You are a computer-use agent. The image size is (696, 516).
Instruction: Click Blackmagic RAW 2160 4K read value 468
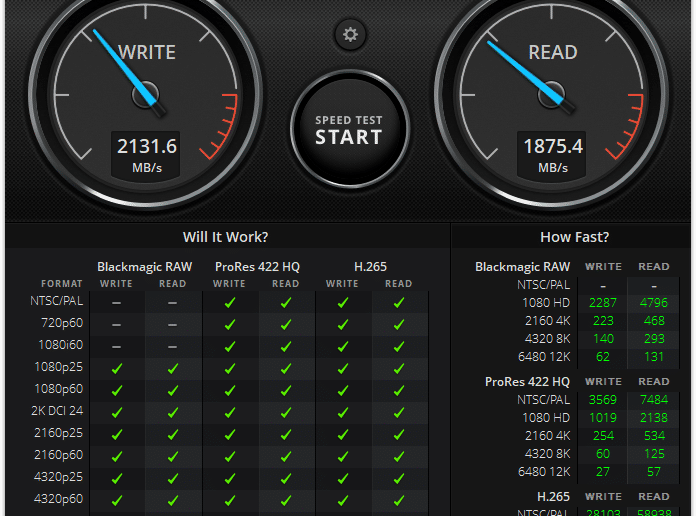654,321
